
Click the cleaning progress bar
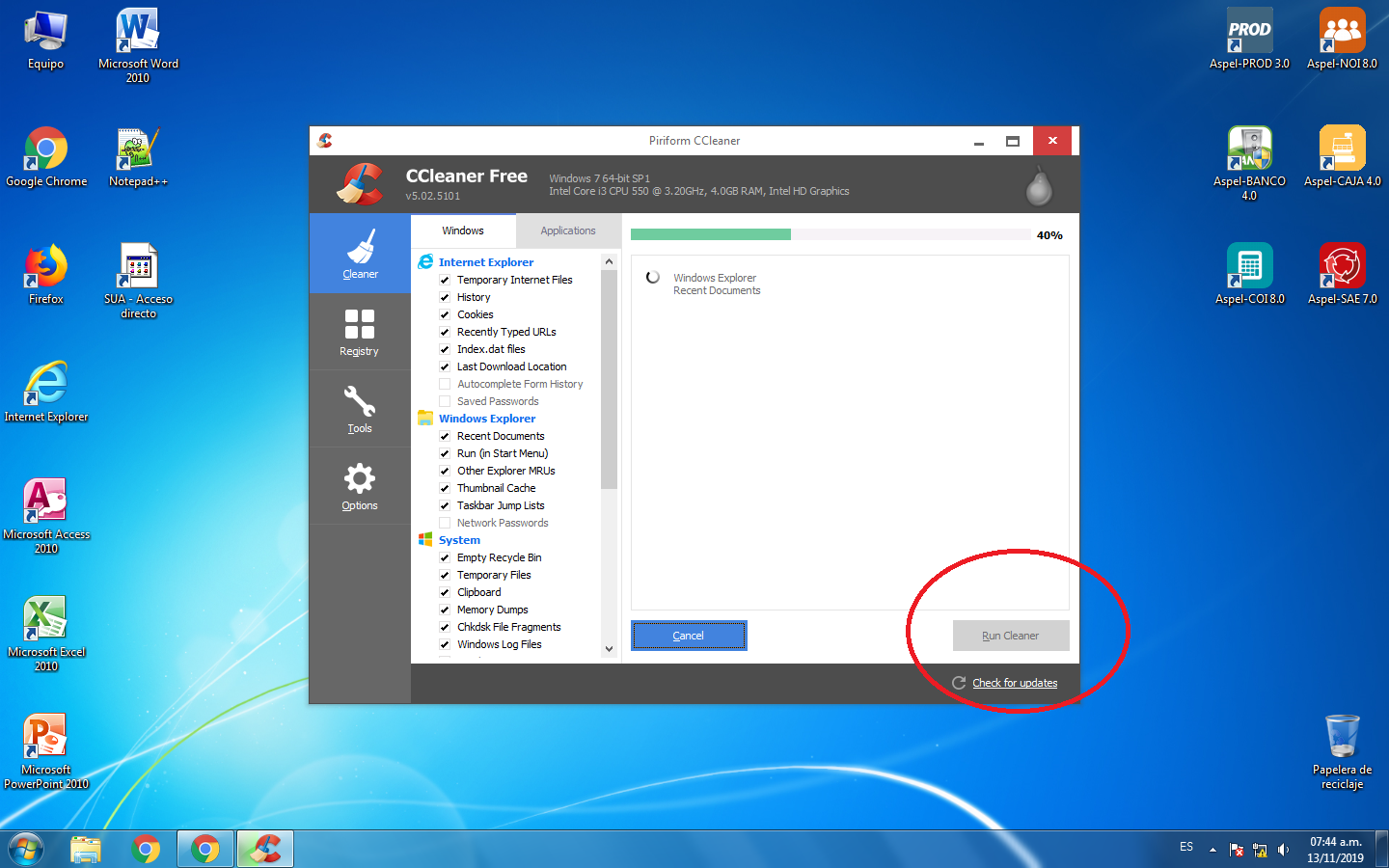(x=831, y=234)
